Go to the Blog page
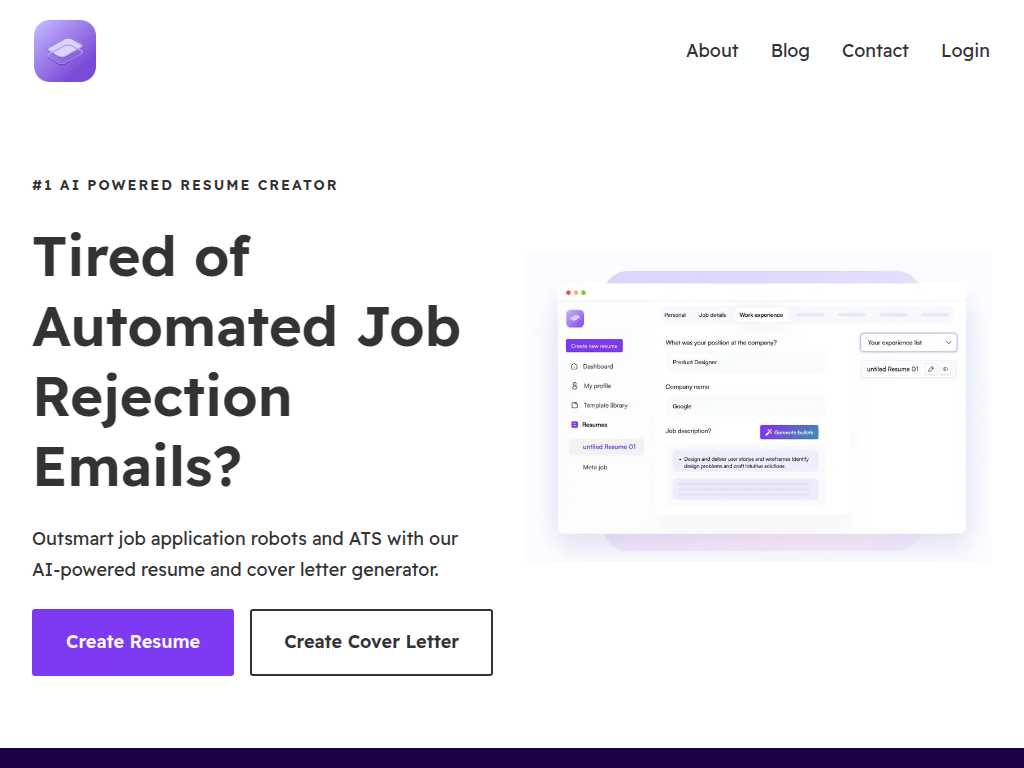 790,51
